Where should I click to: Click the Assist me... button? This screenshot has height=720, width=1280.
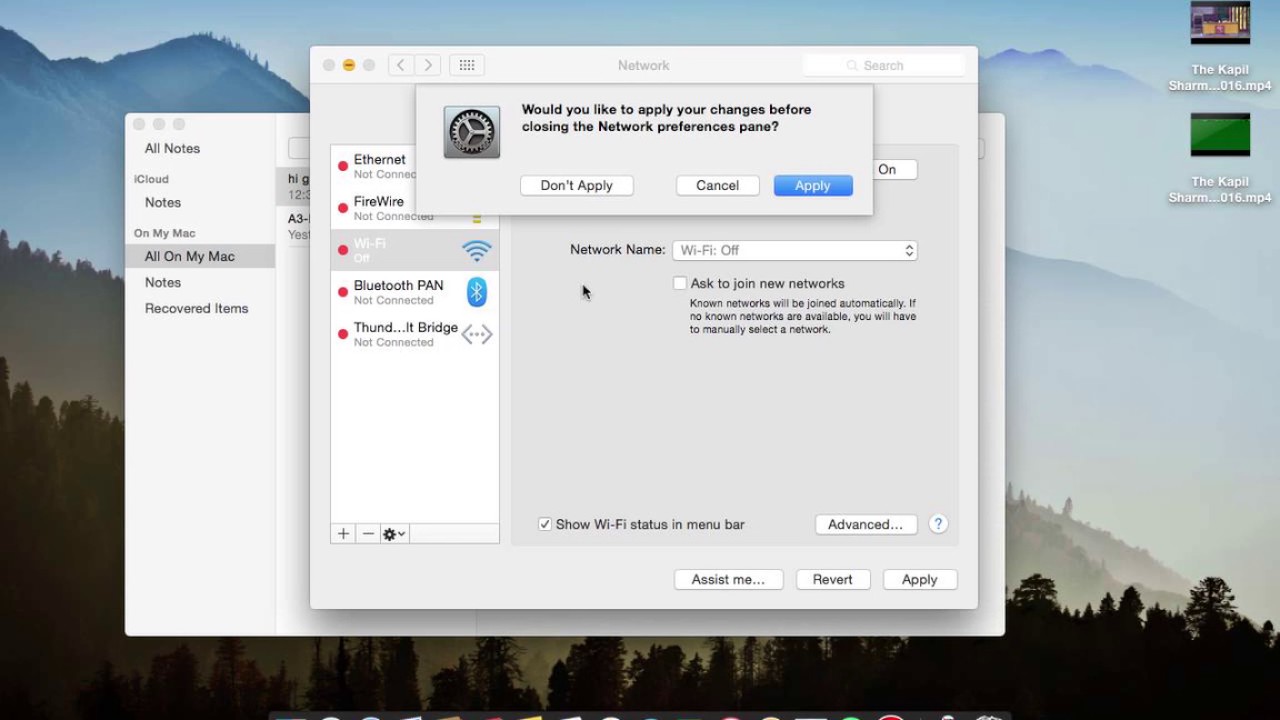tap(728, 579)
